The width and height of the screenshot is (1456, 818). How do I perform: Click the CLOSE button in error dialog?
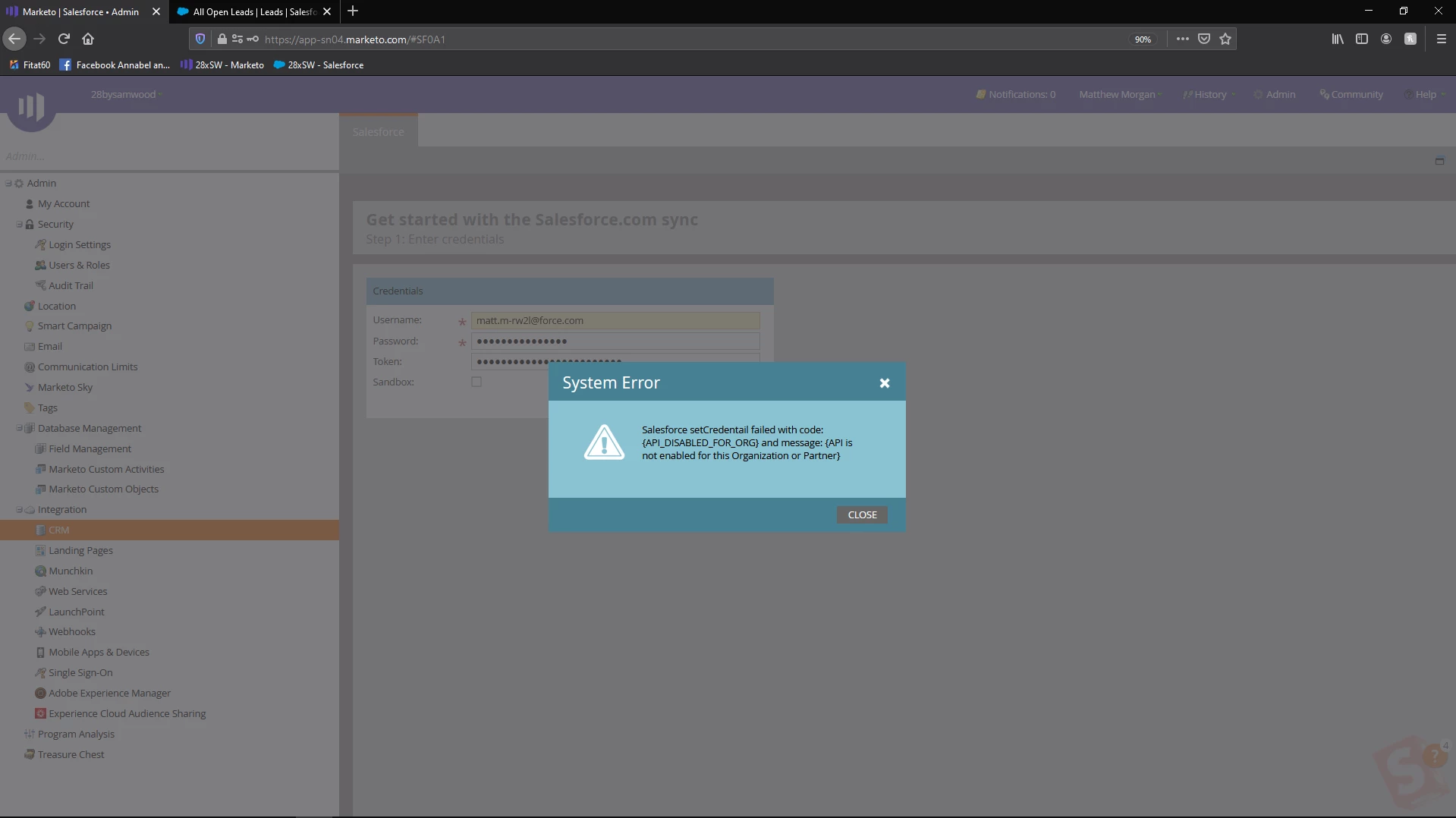pos(862,514)
